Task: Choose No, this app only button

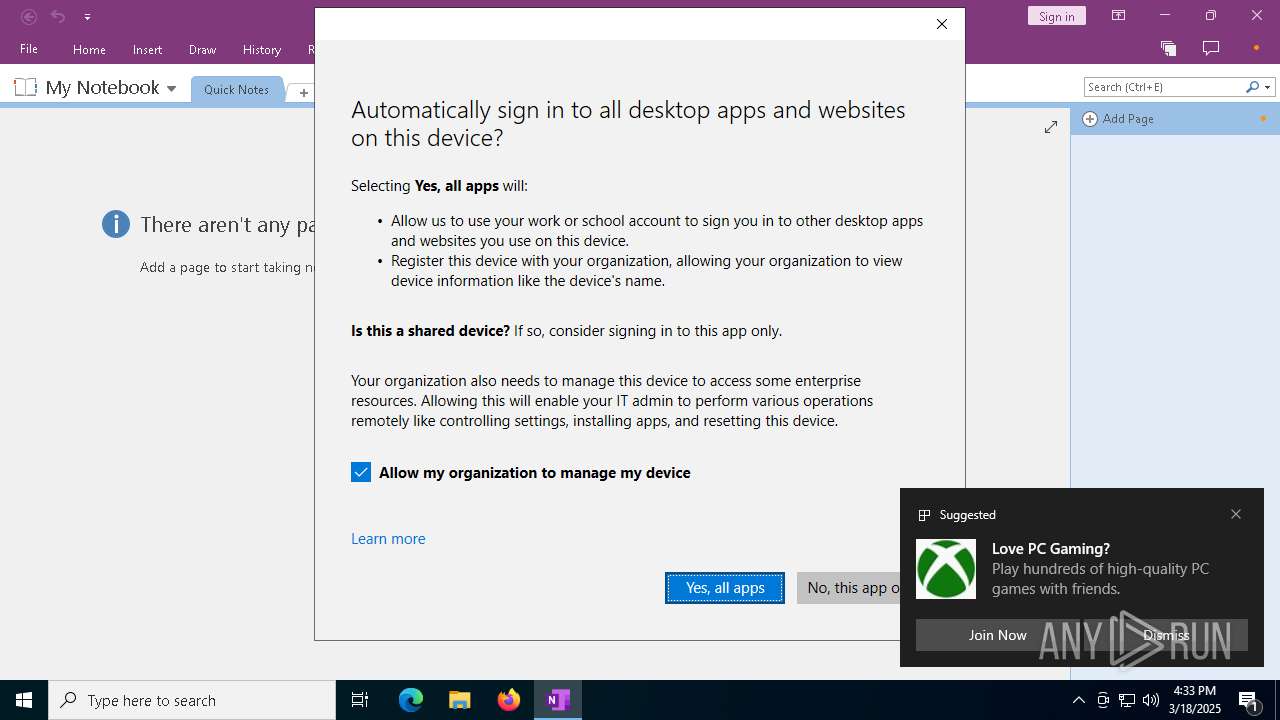Action: pos(849,588)
